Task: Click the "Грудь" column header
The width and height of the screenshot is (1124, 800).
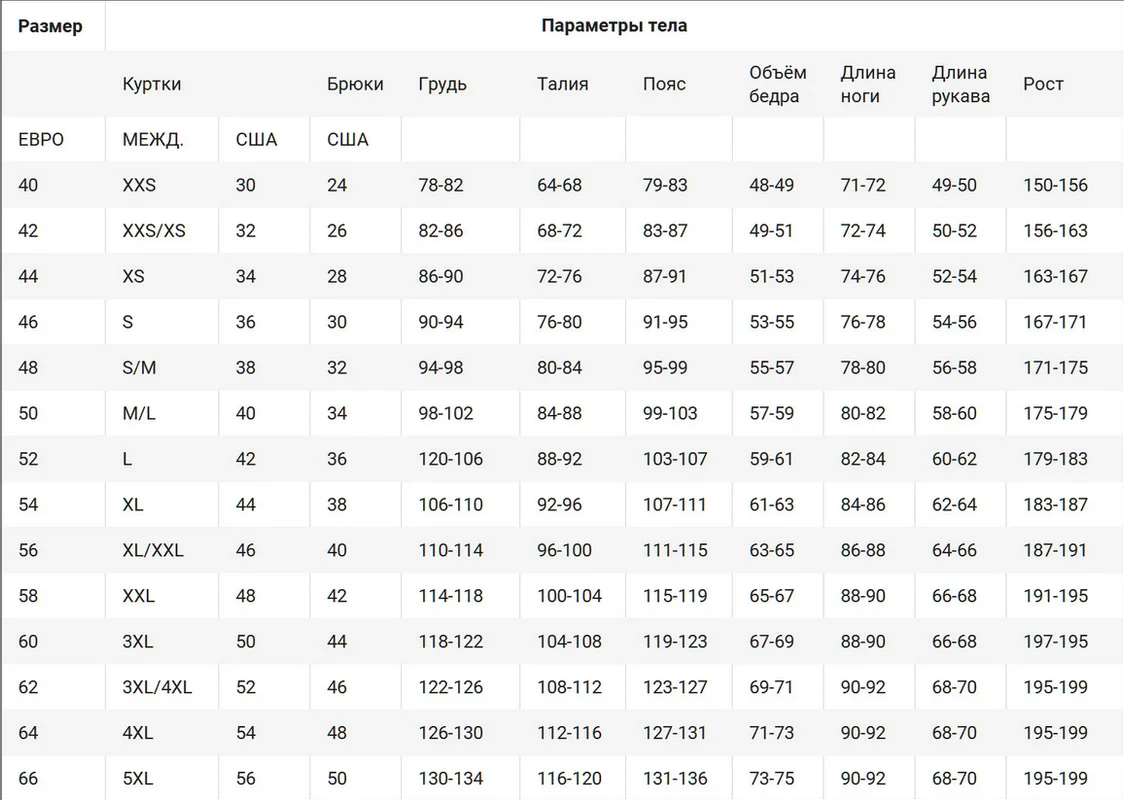Action: tap(442, 84)
